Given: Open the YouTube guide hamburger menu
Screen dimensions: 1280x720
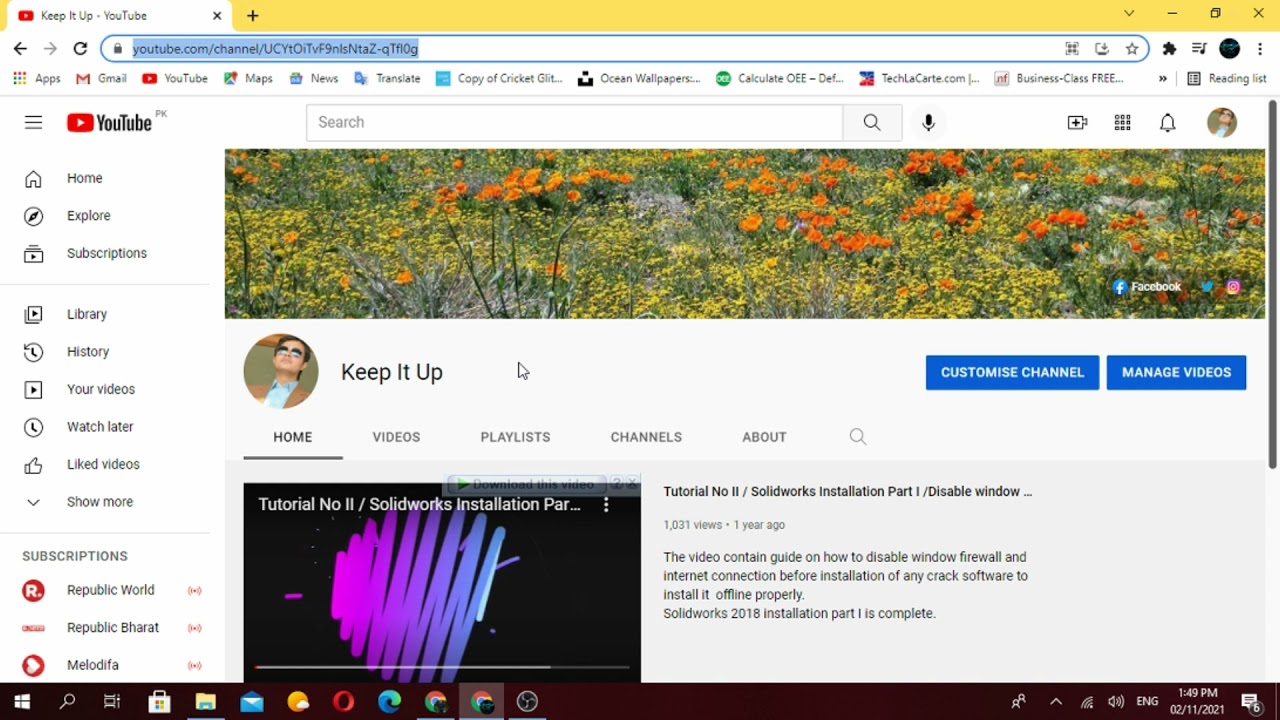Looking at the screenshot, I should 33,122.
